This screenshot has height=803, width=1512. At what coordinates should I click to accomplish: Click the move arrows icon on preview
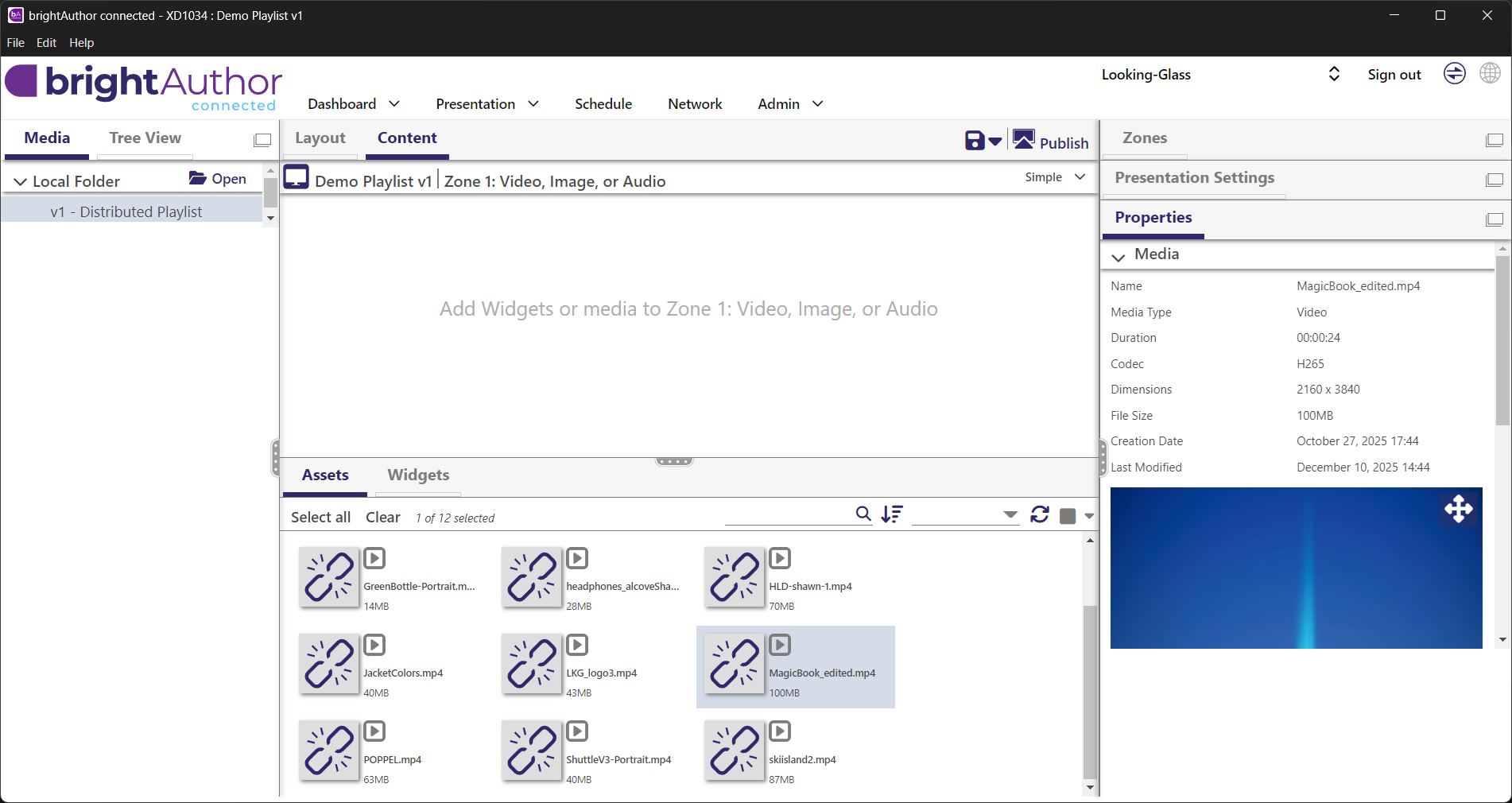pyautogui.click(x=1458, y=509)
